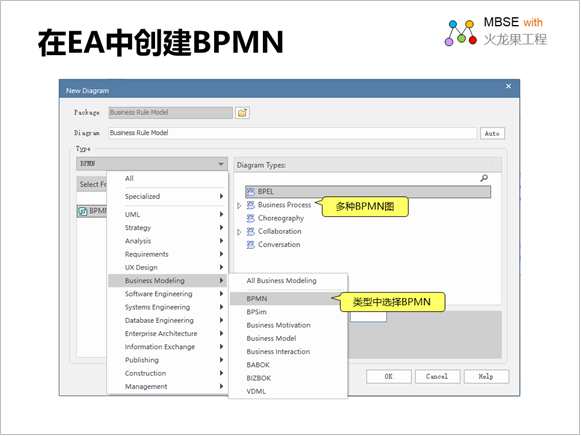Screen dimensions: 581x436
Task: Expand the Specialized submenu arrow
Action: 221,196
